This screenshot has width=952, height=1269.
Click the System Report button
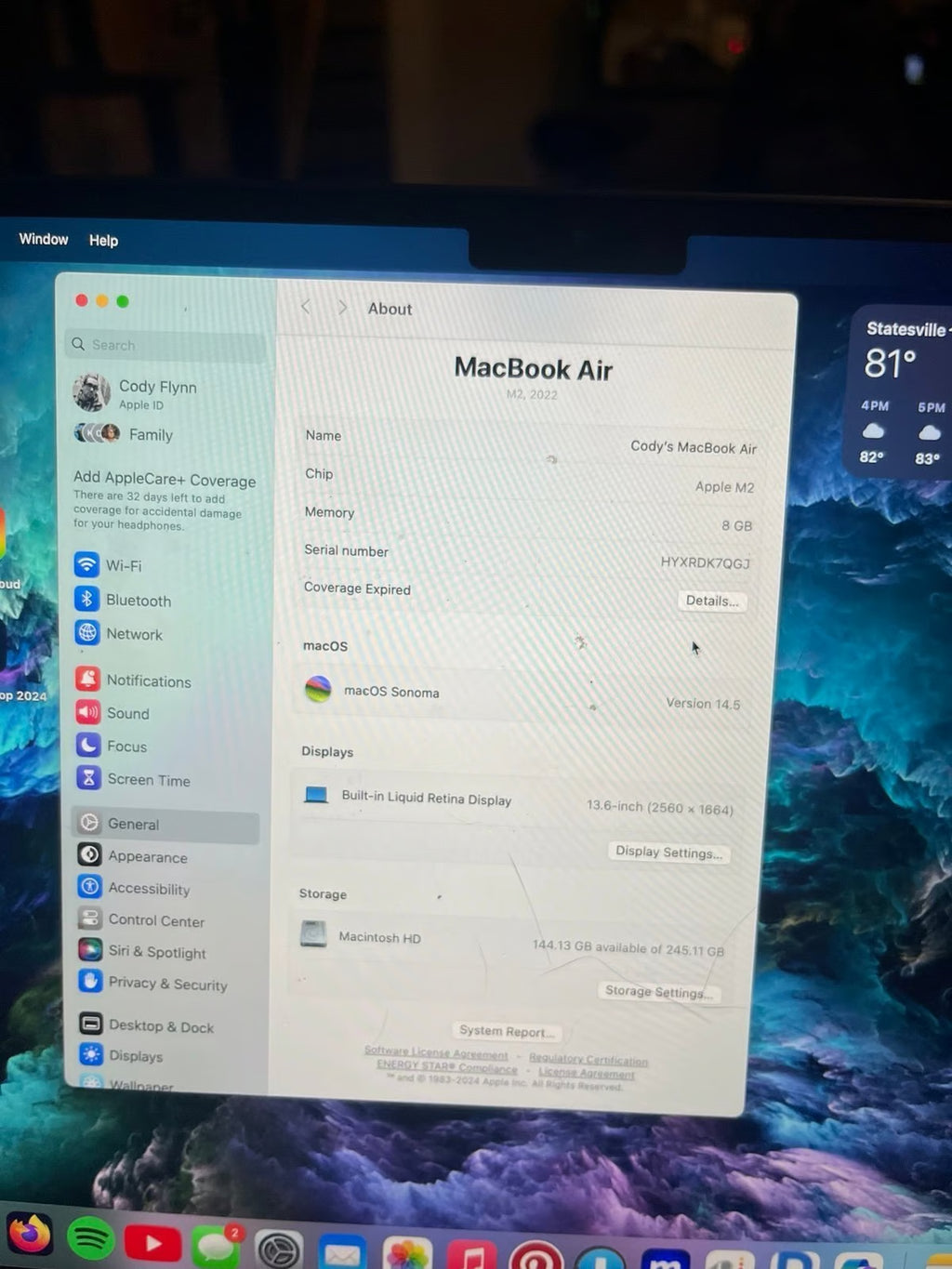[x=507, y=1030]
